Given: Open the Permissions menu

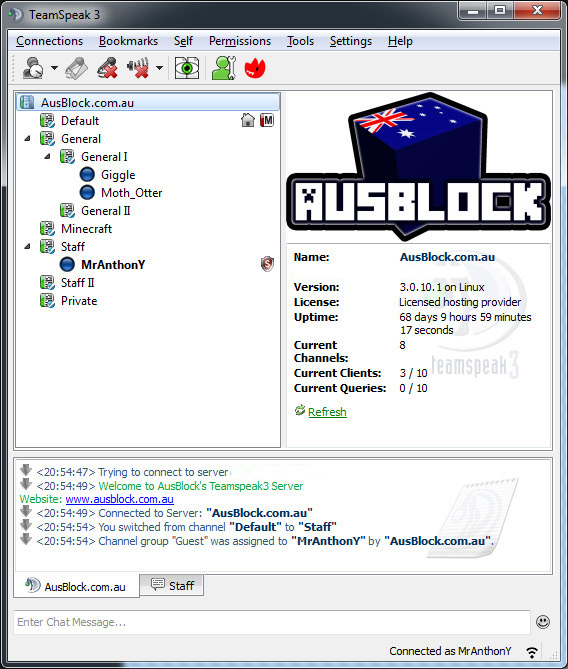Looking at the screenshot, I should tap(240, 41).
